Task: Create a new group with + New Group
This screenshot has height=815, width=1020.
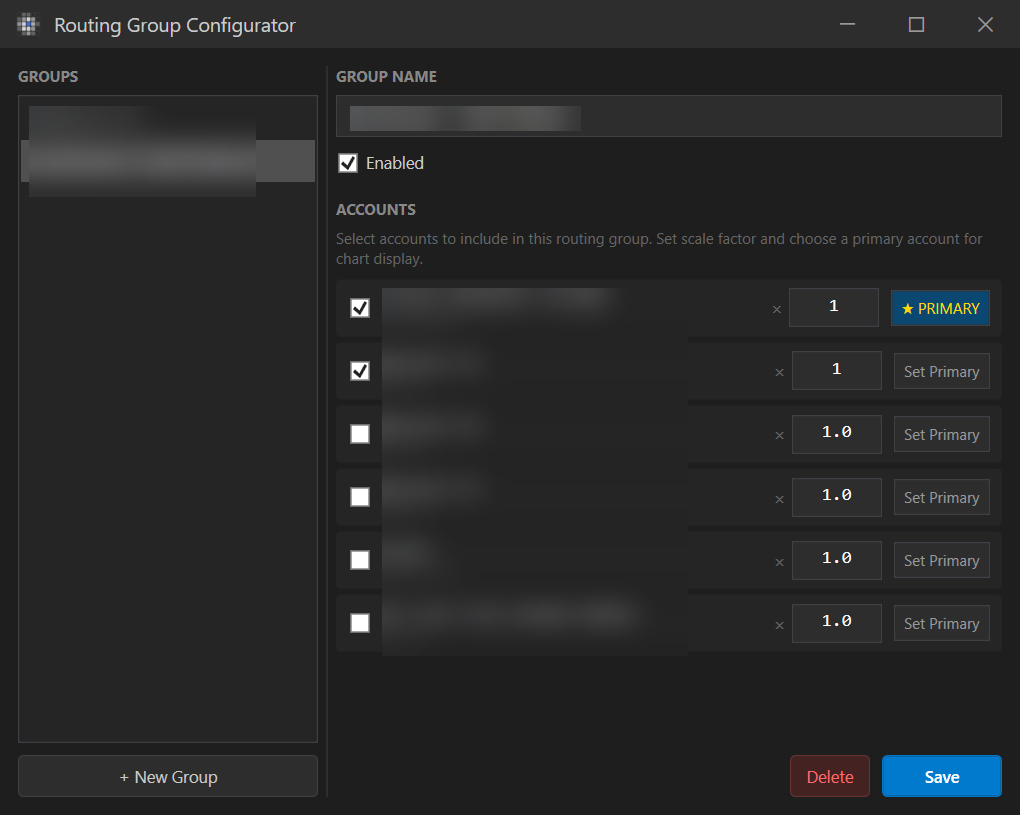Action: [168, 777]
